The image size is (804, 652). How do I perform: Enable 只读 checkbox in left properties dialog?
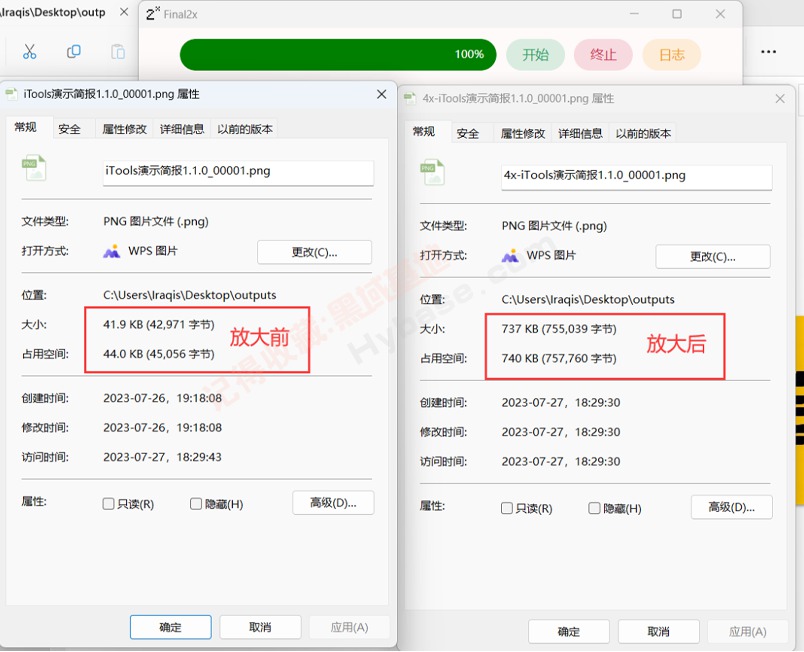tap(109, 504)
